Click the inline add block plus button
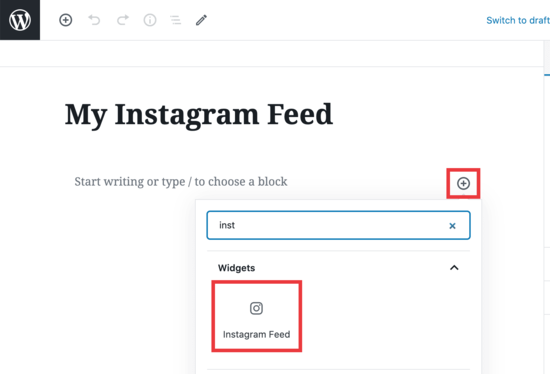Screen dimensions: 550x374 pos(463,183)
